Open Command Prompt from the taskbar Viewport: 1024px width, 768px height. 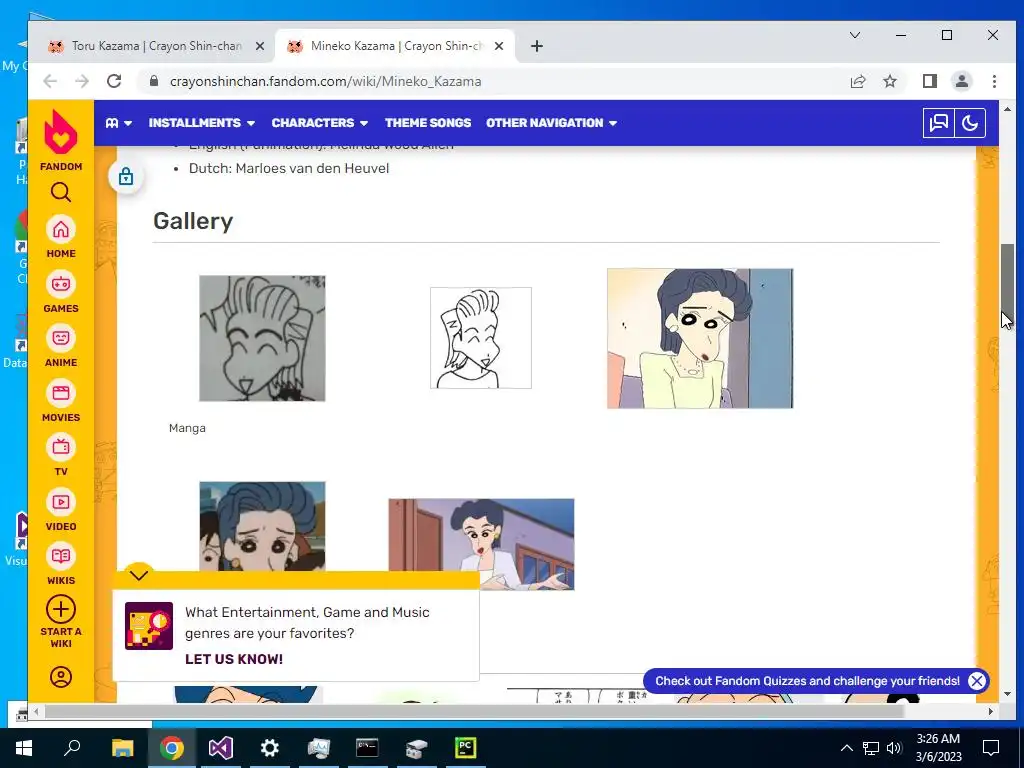click(x=367, y=748)
